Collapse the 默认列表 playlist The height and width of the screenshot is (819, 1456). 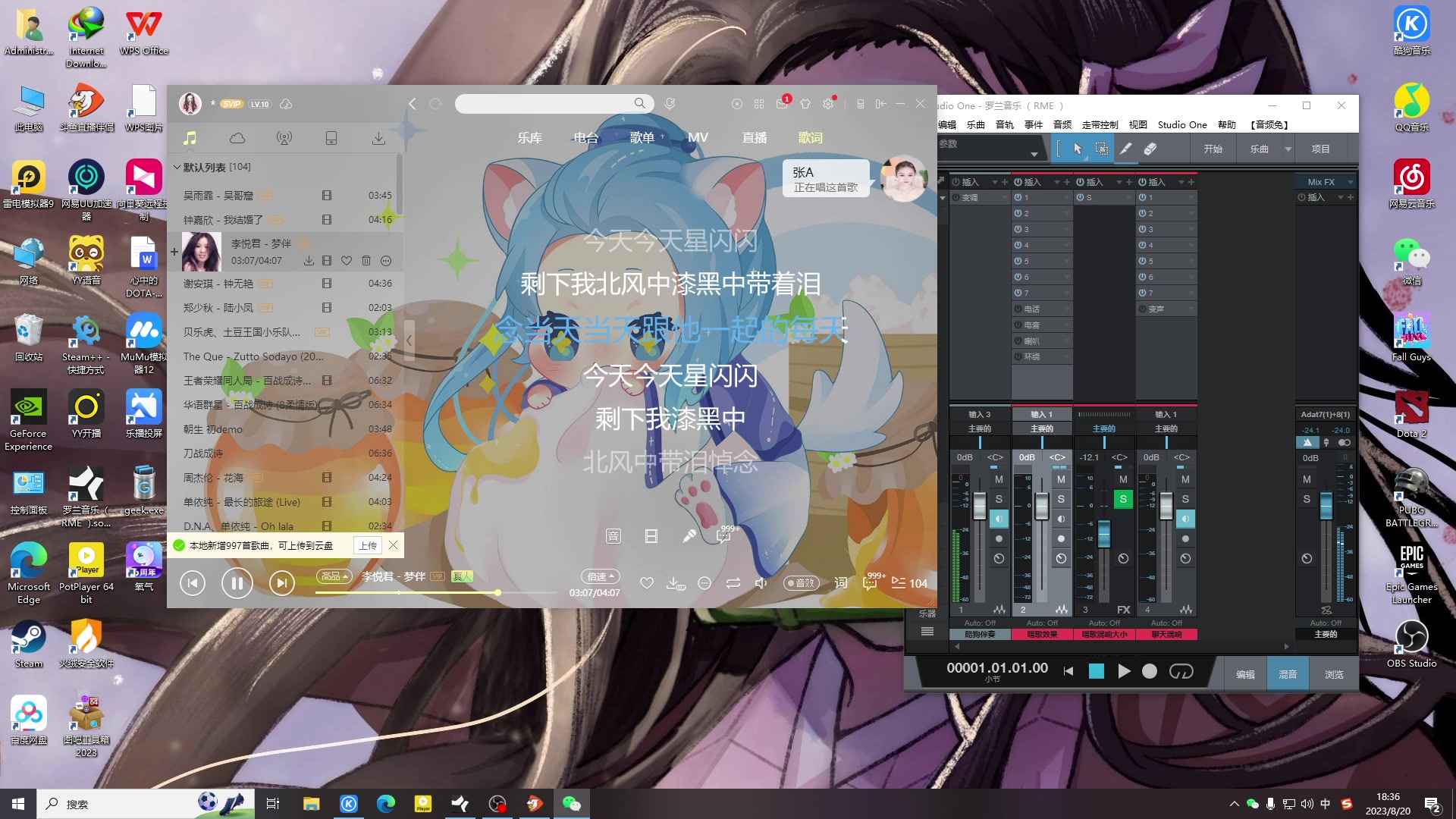177,167
